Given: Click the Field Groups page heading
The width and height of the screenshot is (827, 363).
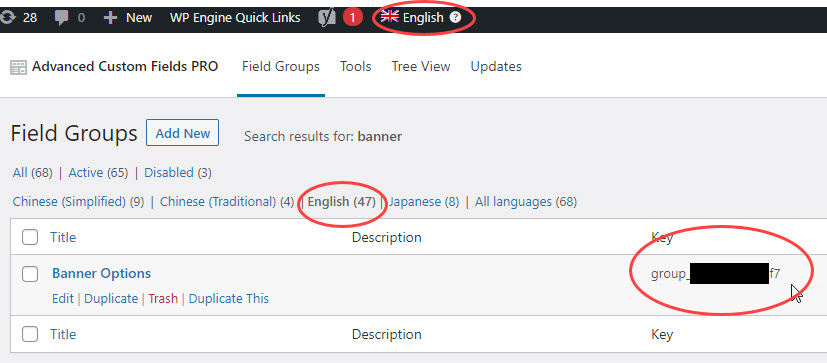Looking at the screenshot, I should click(74, 133).
